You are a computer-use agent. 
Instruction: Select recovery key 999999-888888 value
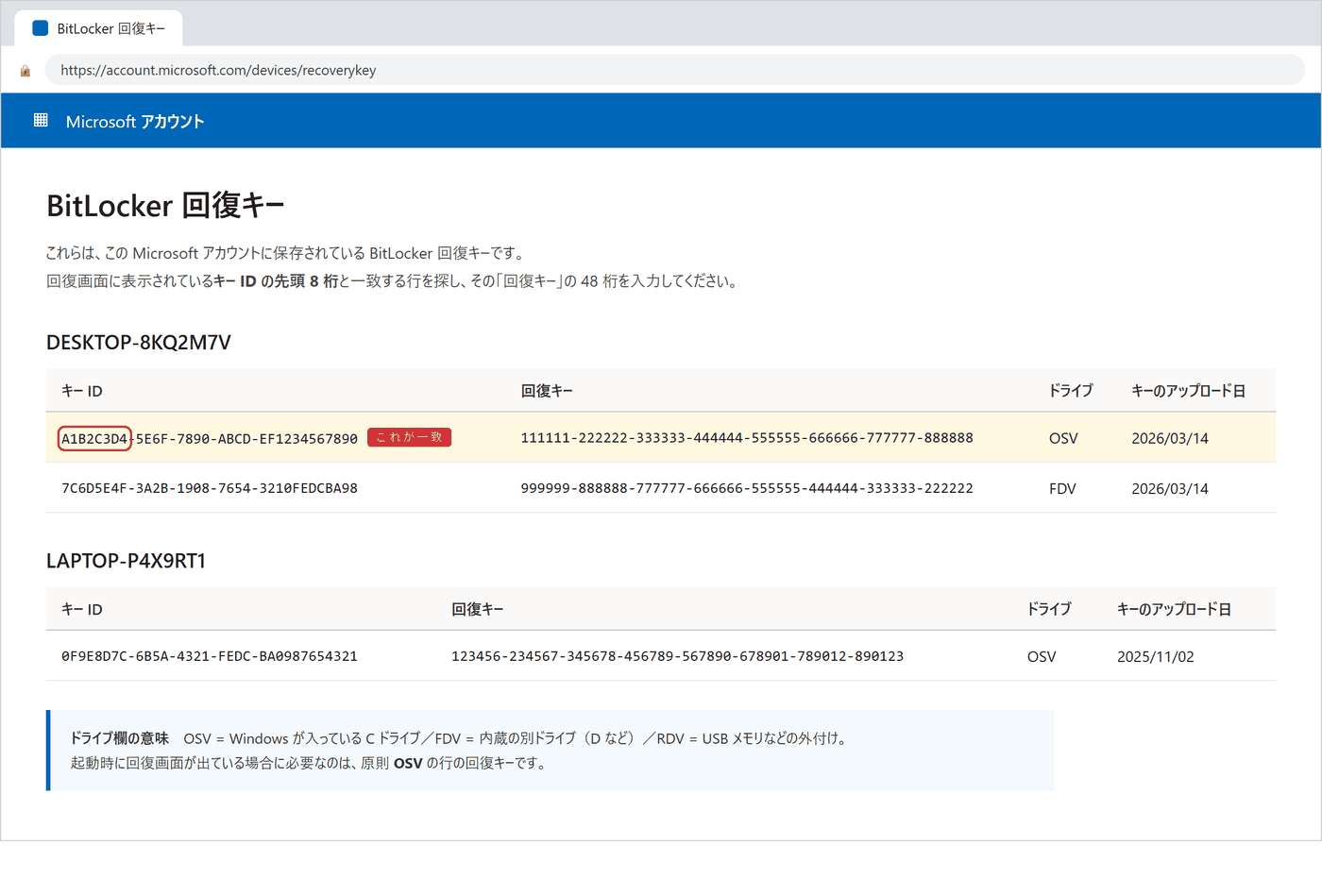coord(747,488)
